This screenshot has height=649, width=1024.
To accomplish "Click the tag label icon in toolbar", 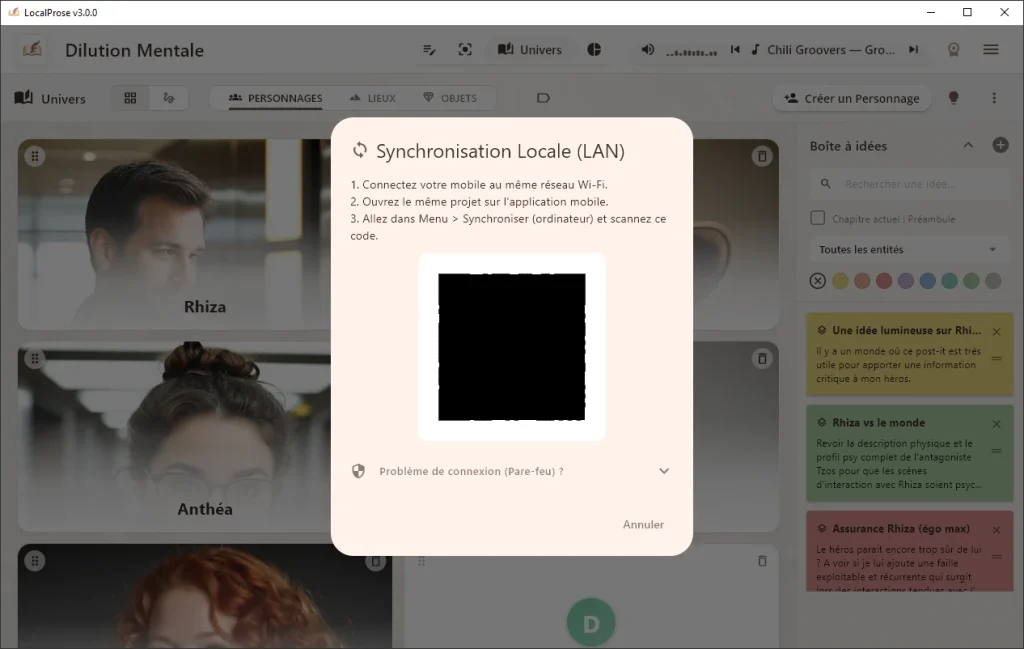I will click(543, 98).
